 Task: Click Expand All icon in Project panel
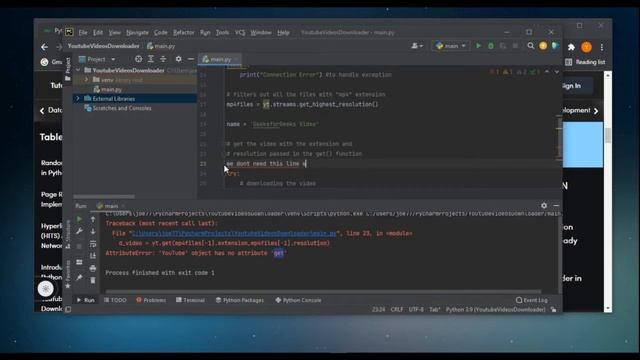click(x=151, y=59)
